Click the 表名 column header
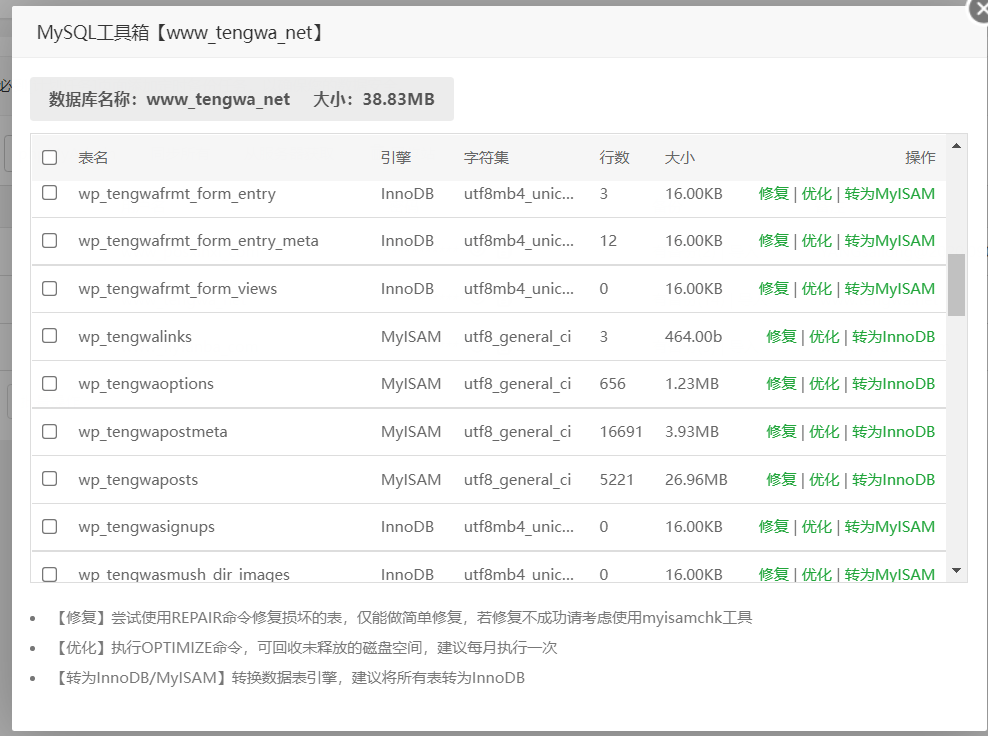This screenshot has height=736, width=988. click(x=93, y=157)
